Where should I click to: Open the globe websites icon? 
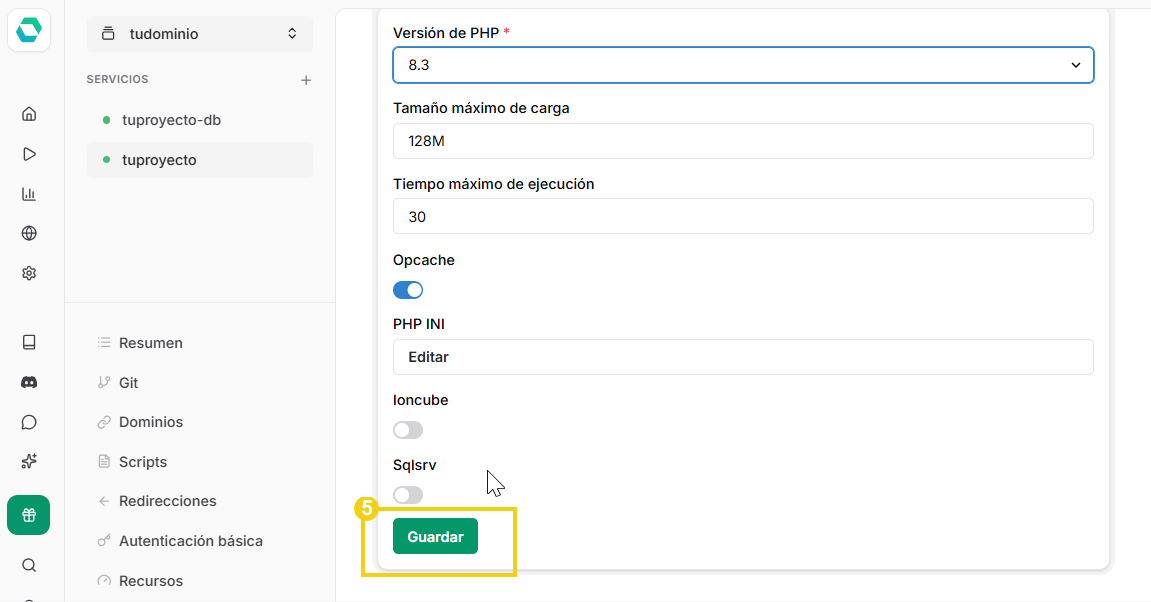[x=28, y=233]
